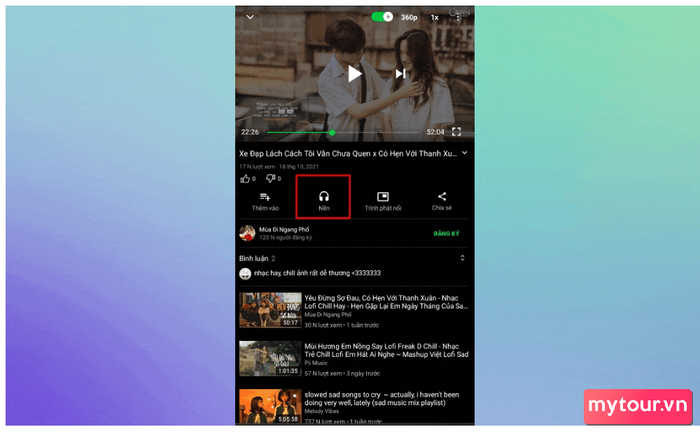Click the Melody Vibes channel label

(x=321, y=411)
